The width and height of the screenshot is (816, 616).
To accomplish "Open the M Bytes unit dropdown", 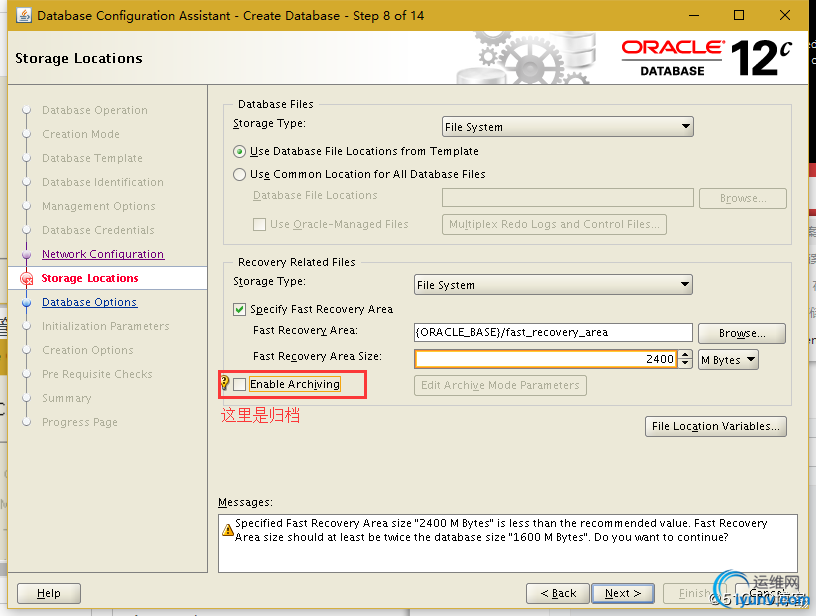I will 728,360.
